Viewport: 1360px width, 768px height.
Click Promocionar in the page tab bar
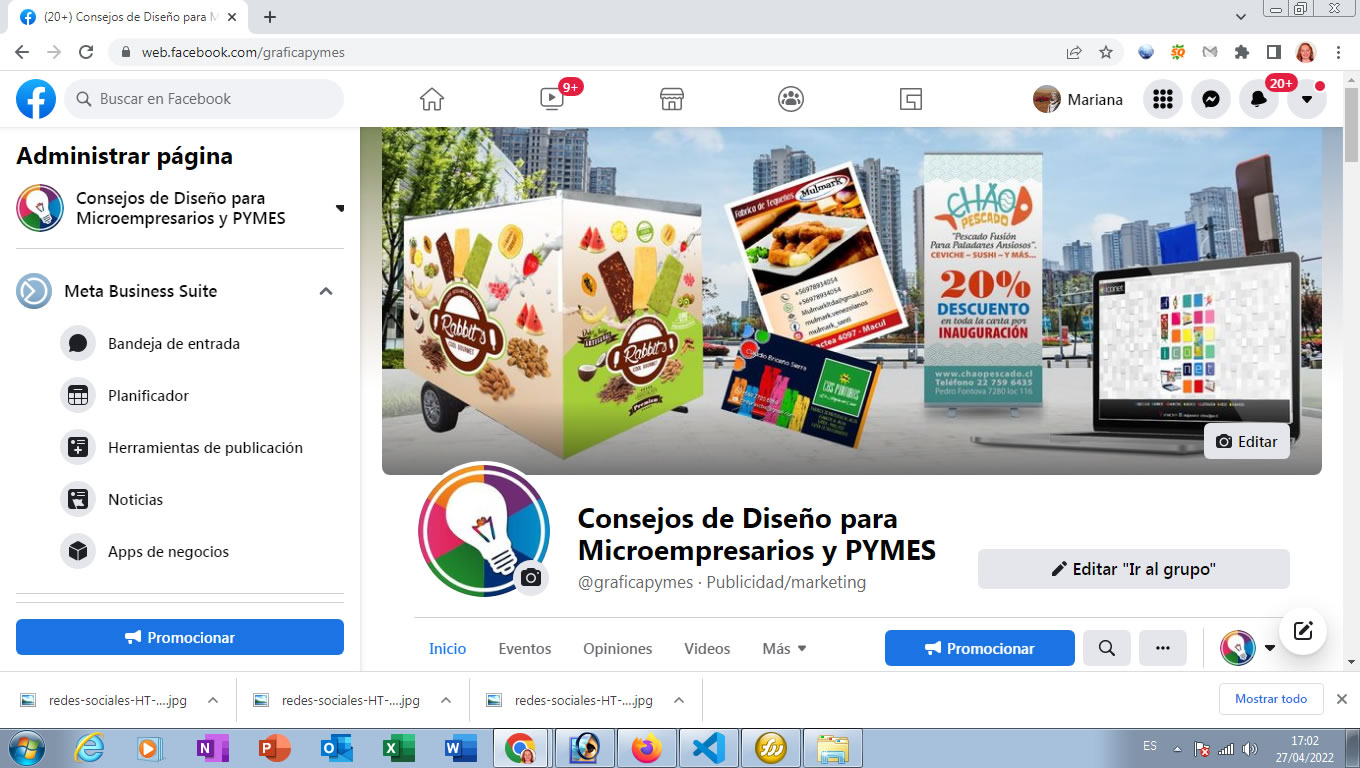[x=980, y=648]
